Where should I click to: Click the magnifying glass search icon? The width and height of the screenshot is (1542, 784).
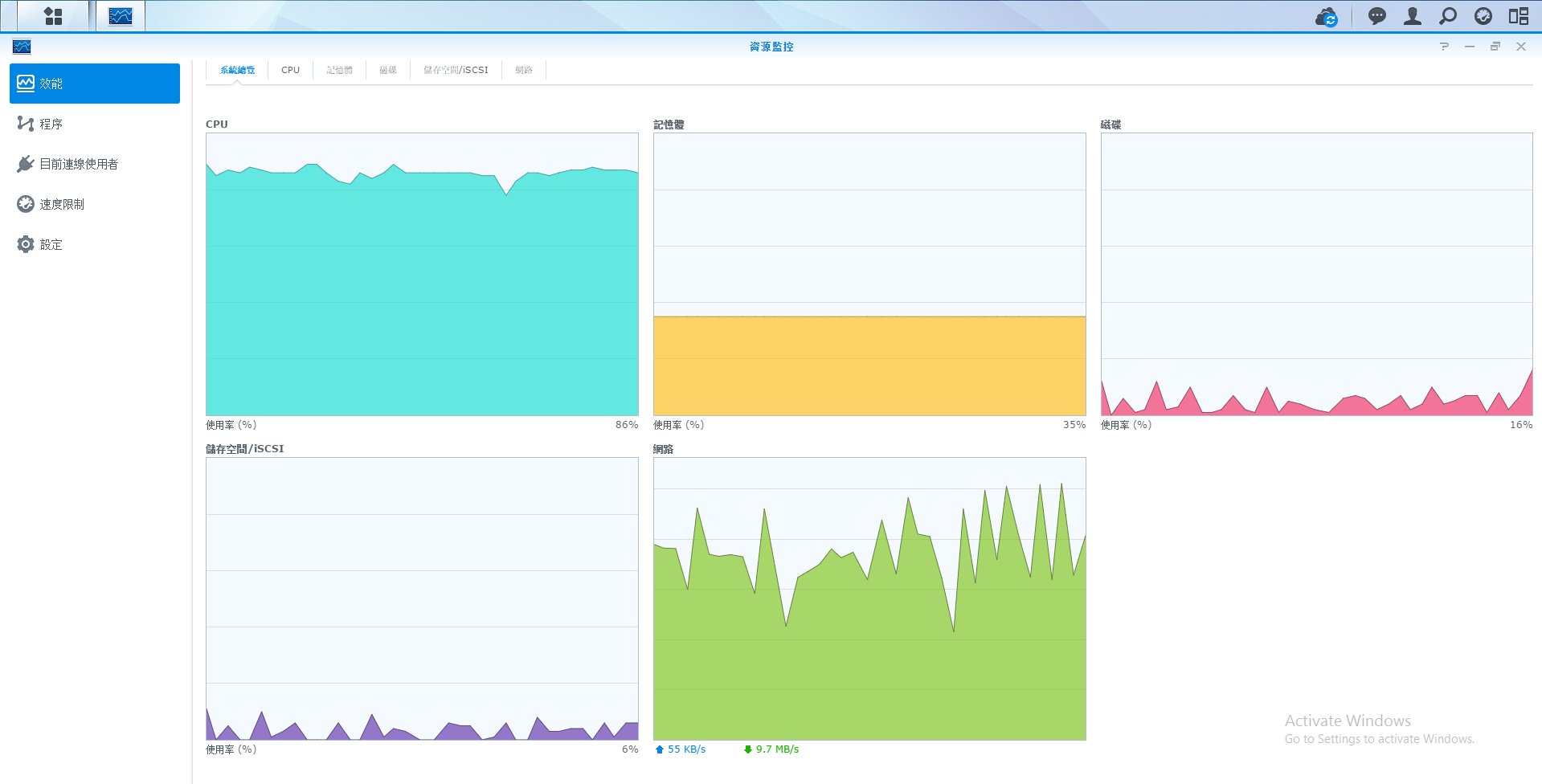pyautogui.click(x=1447, y=16)
